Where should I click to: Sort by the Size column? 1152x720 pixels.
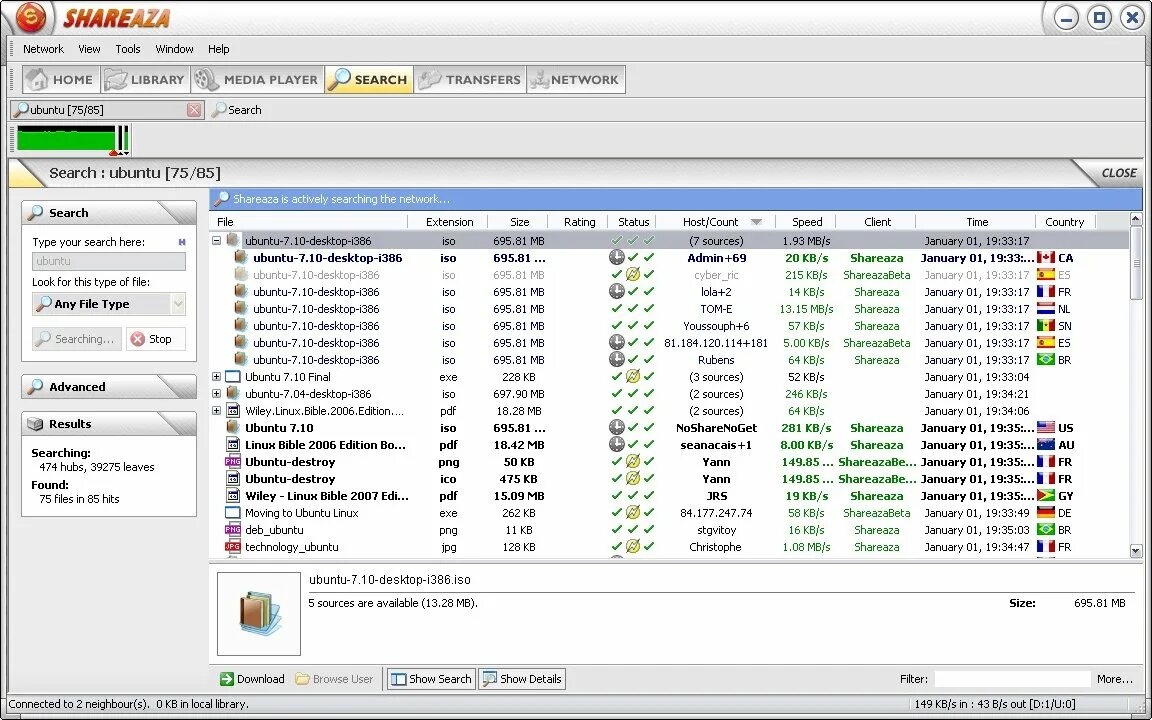tap(519, 222)
